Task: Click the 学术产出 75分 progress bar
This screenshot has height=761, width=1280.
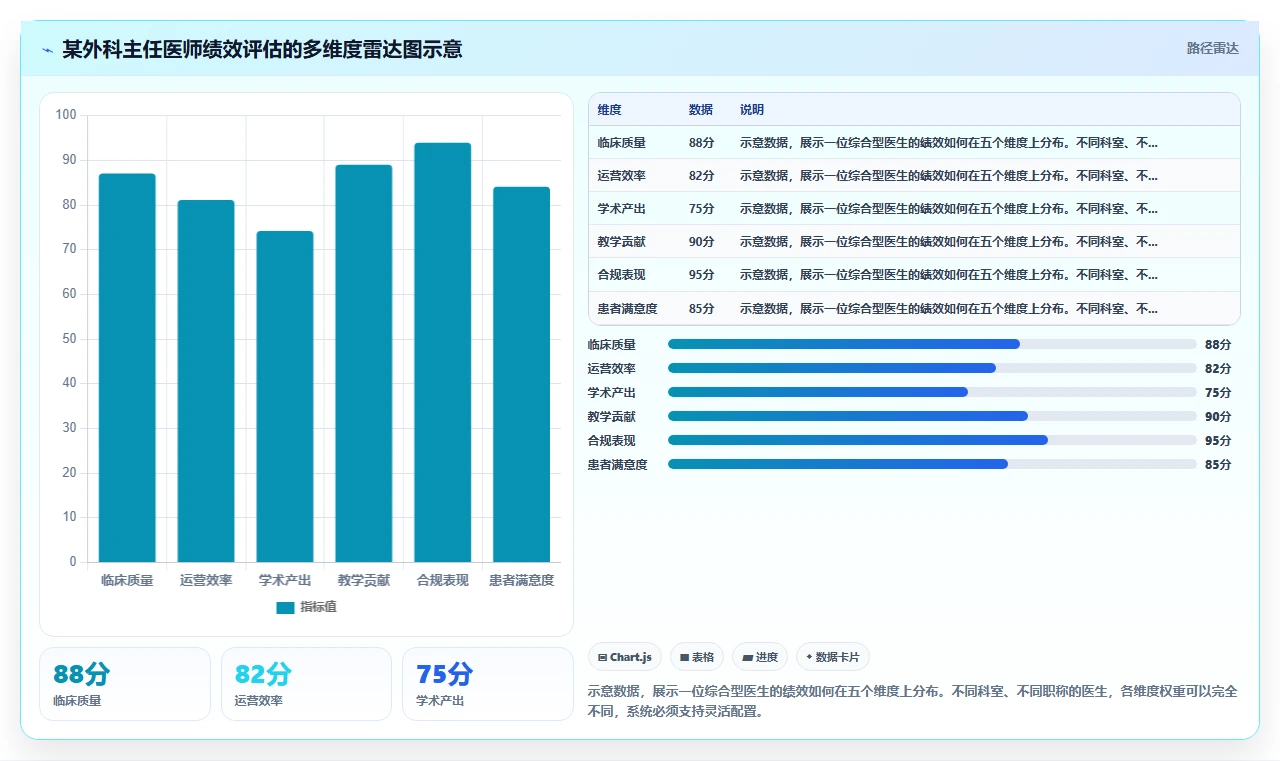Action: (x=932, y=392)
